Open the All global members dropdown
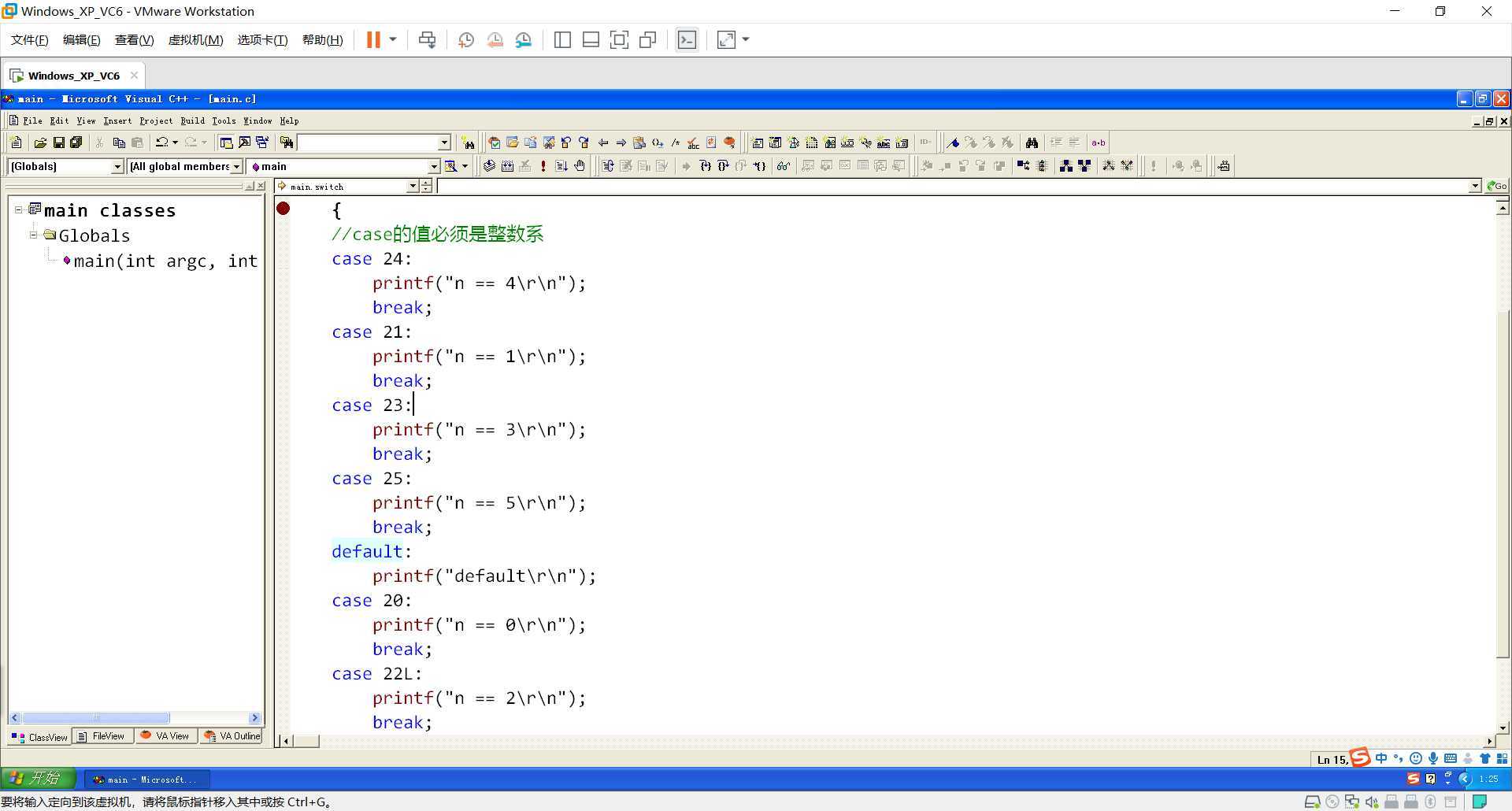 click(236, 166)
